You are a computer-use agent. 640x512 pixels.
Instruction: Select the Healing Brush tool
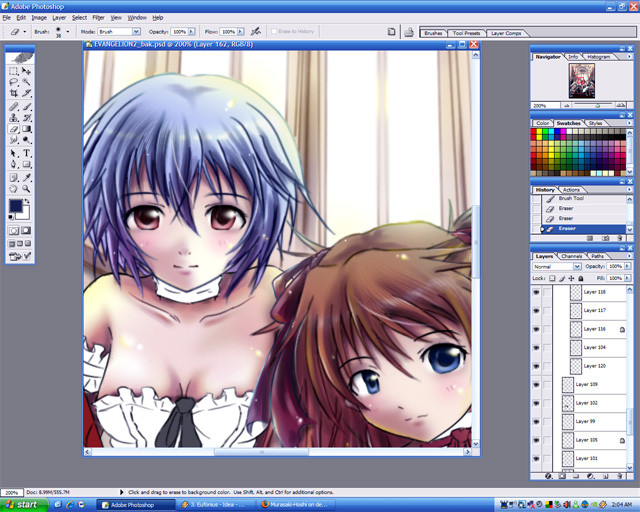pyautogui.click(x=13, y=107)
